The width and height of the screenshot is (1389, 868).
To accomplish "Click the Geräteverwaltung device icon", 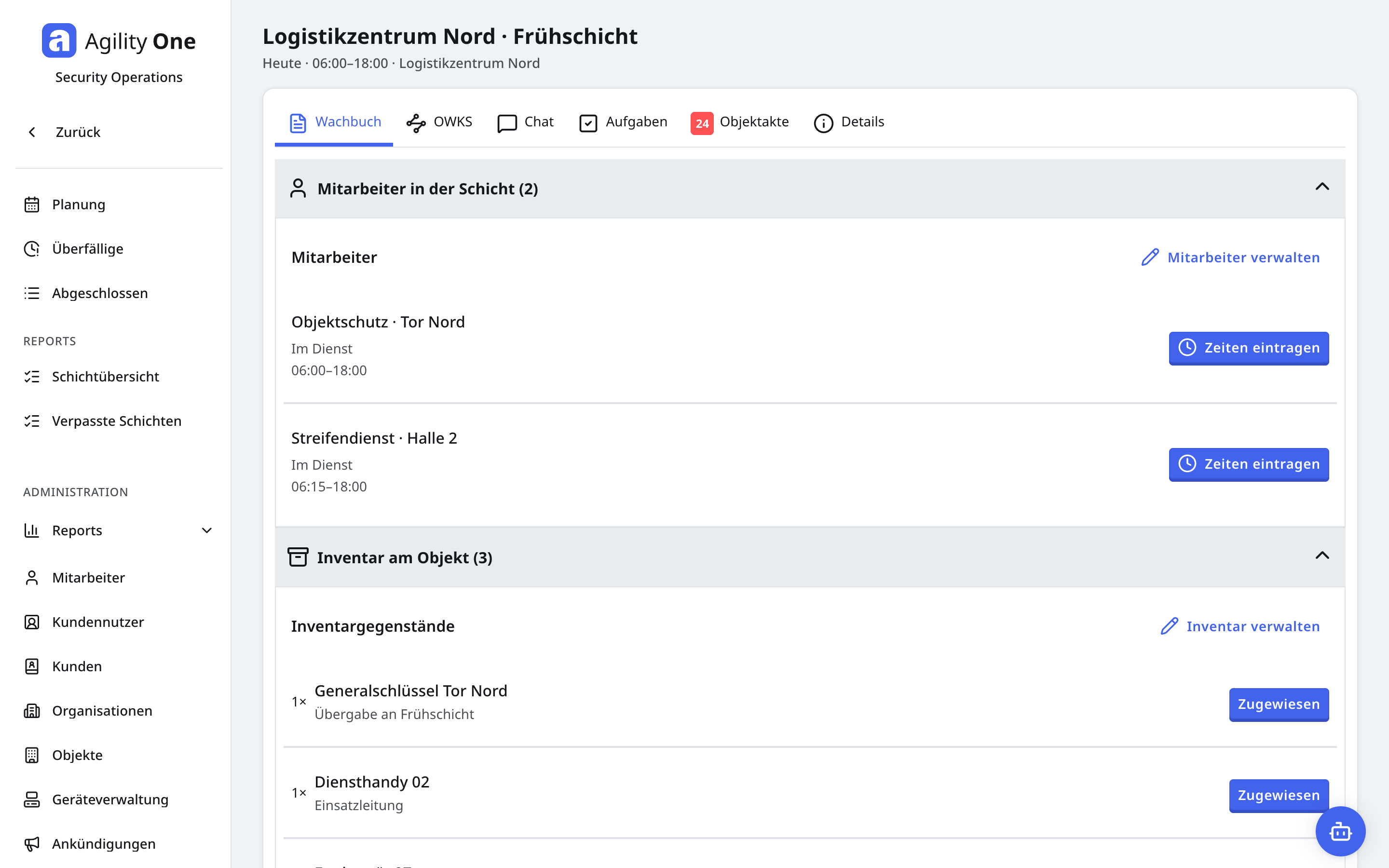I will pyautogui.click(x=32, y=799).
